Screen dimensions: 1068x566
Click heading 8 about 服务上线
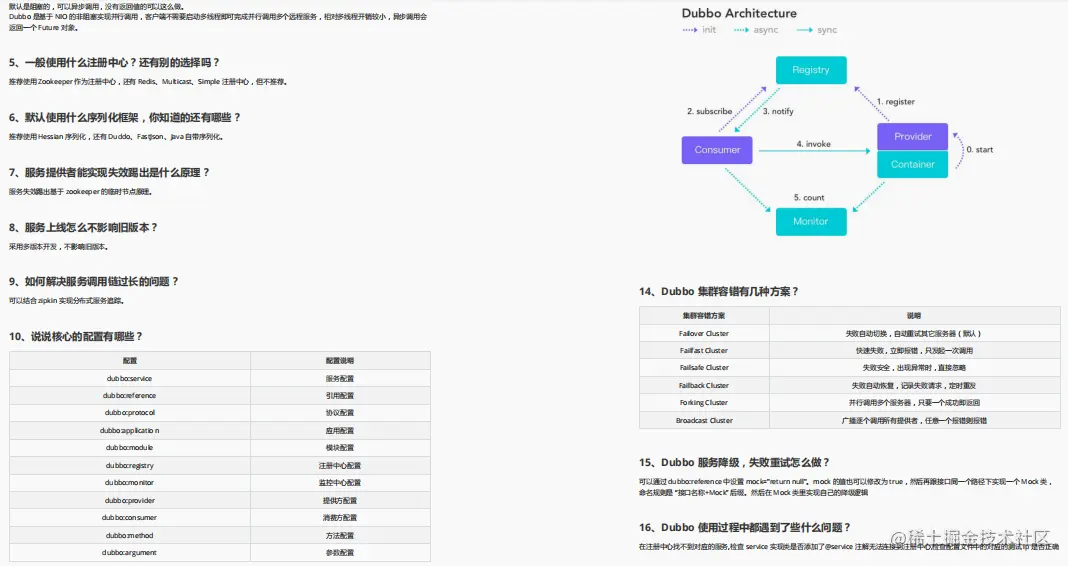tap(83, 227)
